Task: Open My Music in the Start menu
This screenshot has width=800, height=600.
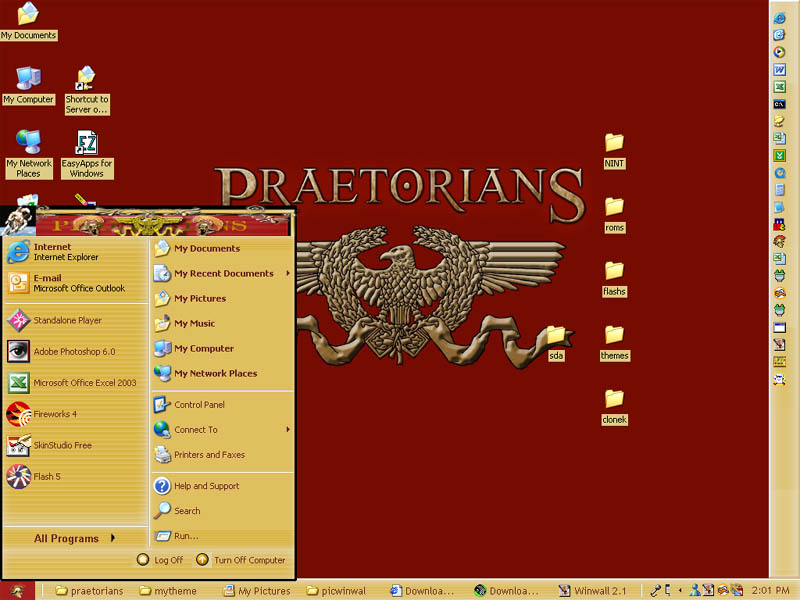Action: pos(222,323)
